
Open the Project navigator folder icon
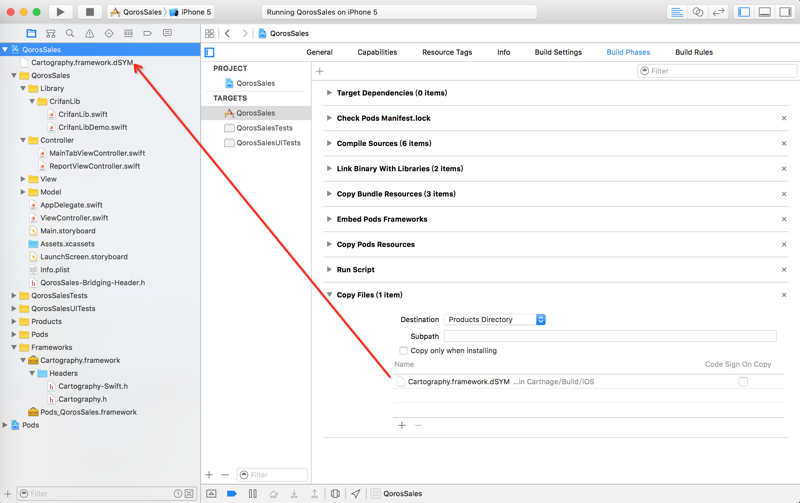point(31,33)
